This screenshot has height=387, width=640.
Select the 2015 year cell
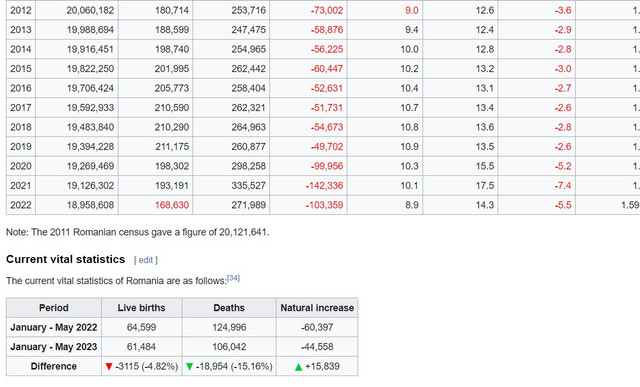[21, 69]
